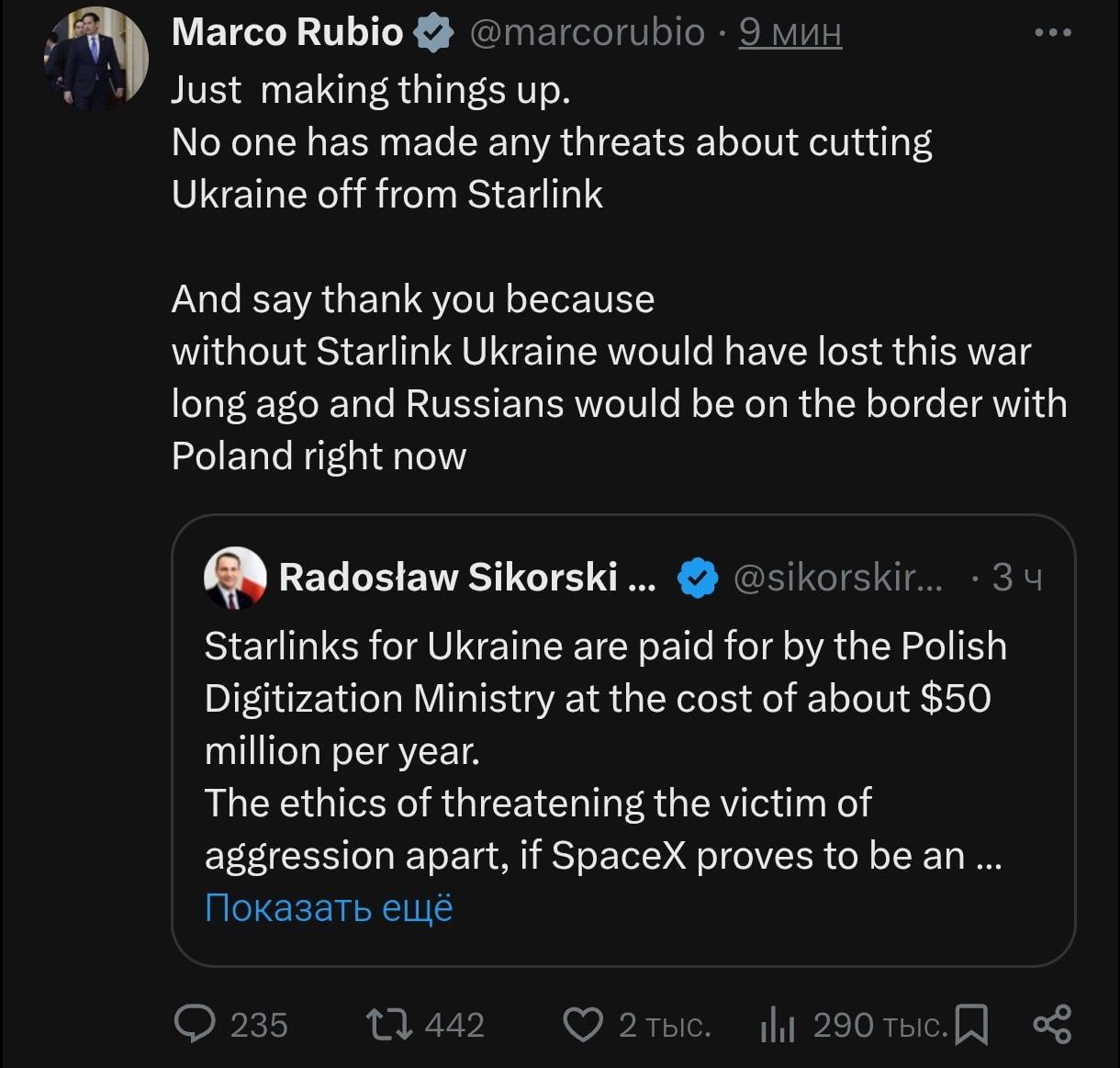This screenshot has width=1120, height=1068.
Task: Expand quoted tweet with "Показать ещё"
Action: [x=329, y=907]
